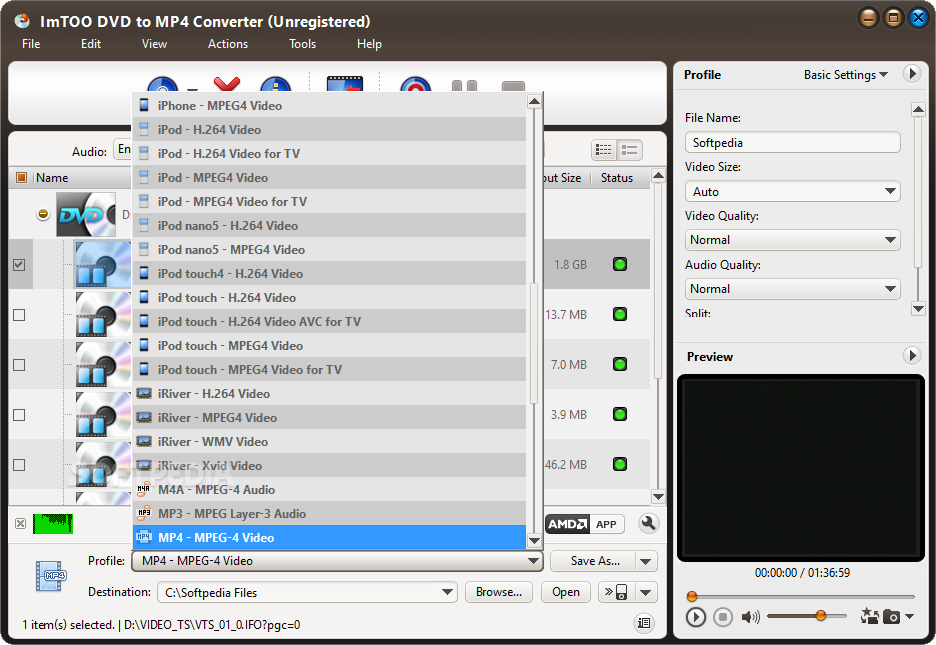Open the Basic Settings dropdown
The image size is (936, 645).
(845, 75)
